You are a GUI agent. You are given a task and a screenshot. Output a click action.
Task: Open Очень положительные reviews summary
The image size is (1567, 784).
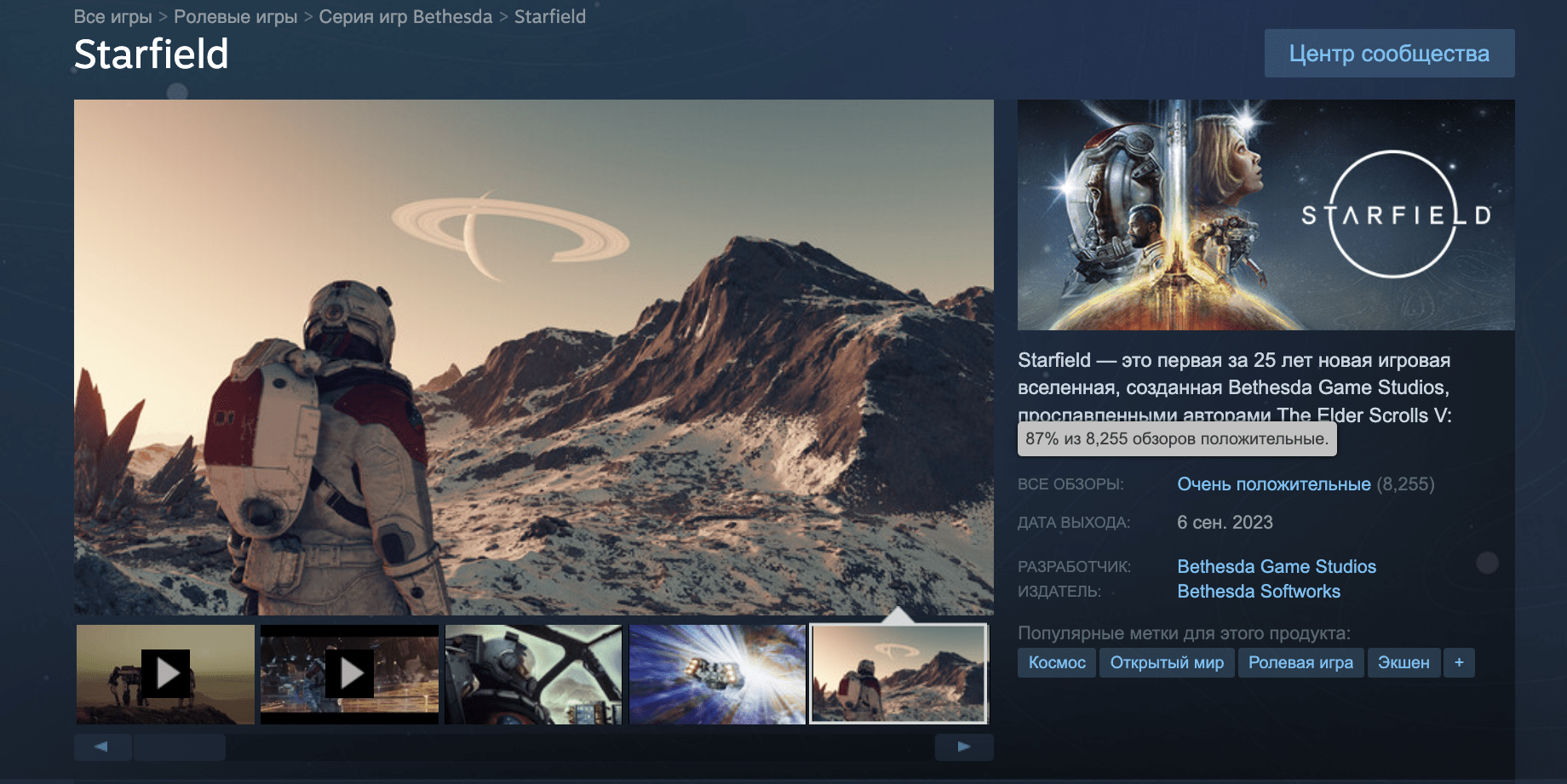(x=1274, y=484)
